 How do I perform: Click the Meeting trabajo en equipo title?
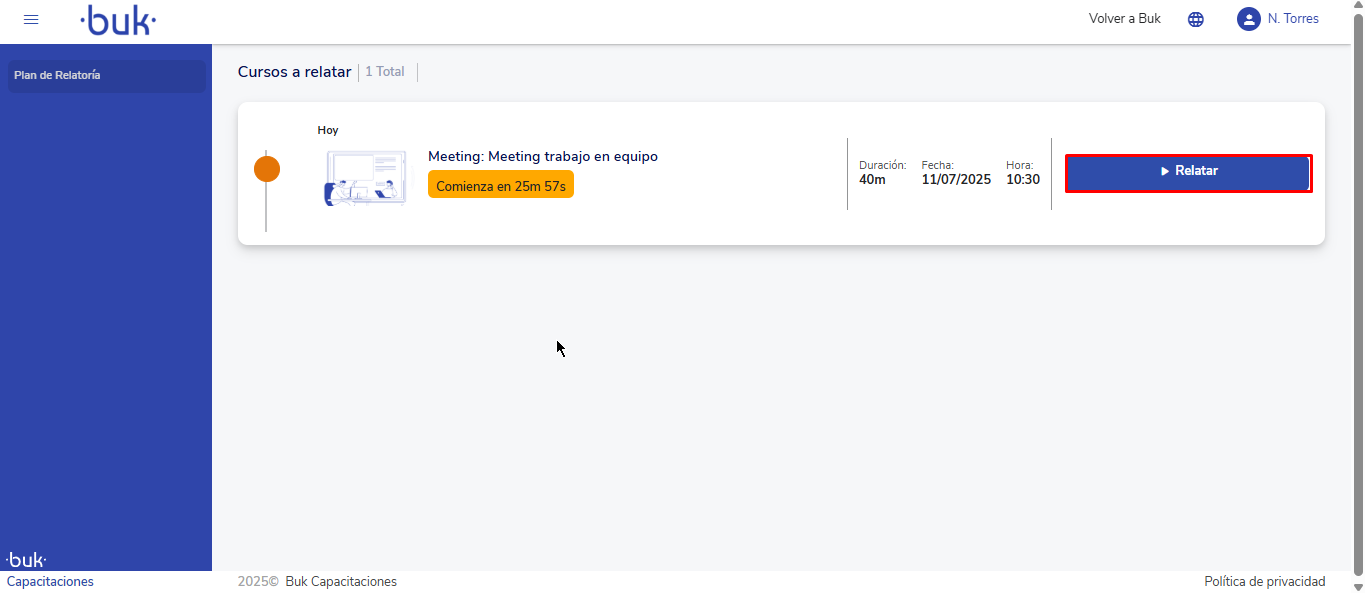[542, 157]
